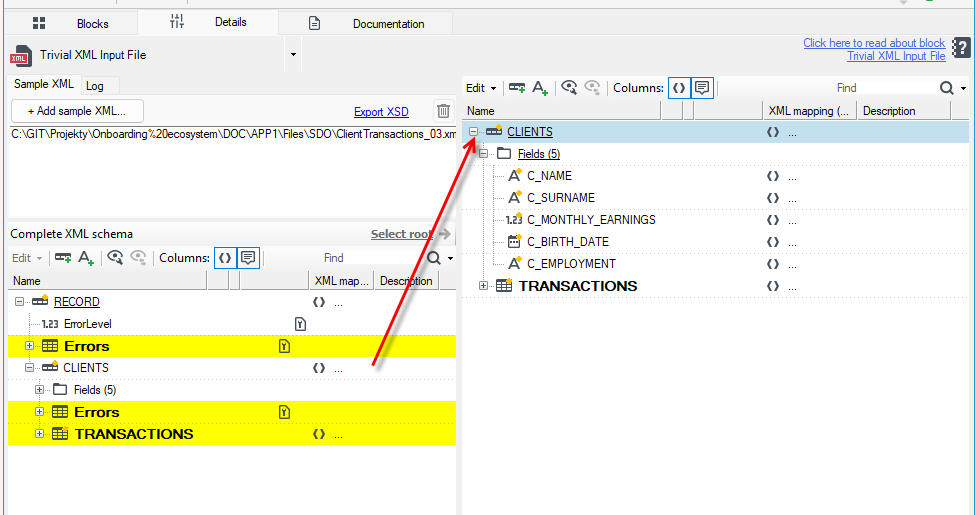975x515 pixels.
Task: Collapse the Fields (5) folder in right panel
Action: click(x=483, y=154)
